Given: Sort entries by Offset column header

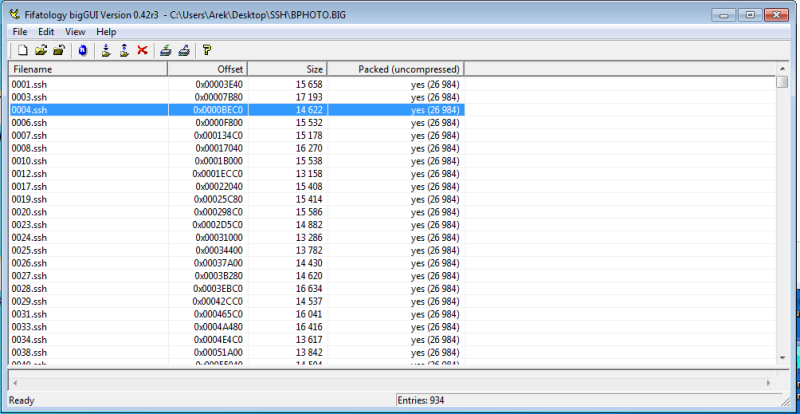Looking at the screenshot, I should (x=207, y=69).
